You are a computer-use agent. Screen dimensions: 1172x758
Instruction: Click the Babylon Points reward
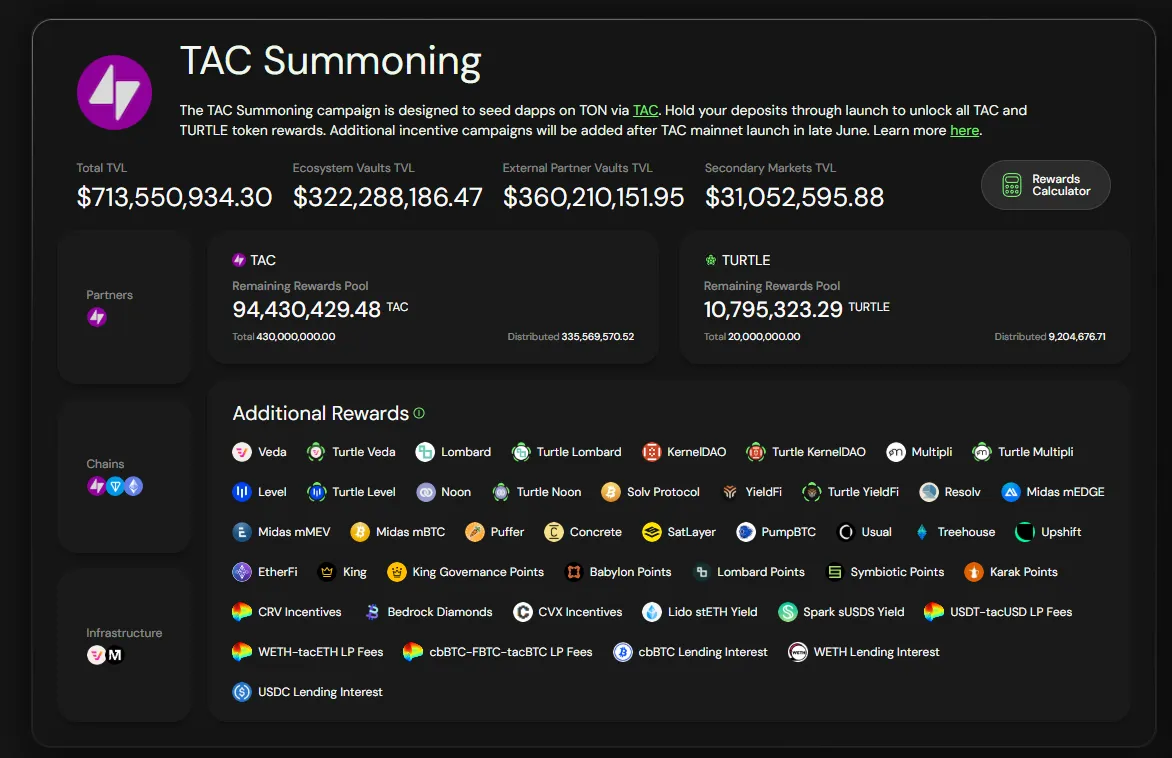tap(618, 572)
